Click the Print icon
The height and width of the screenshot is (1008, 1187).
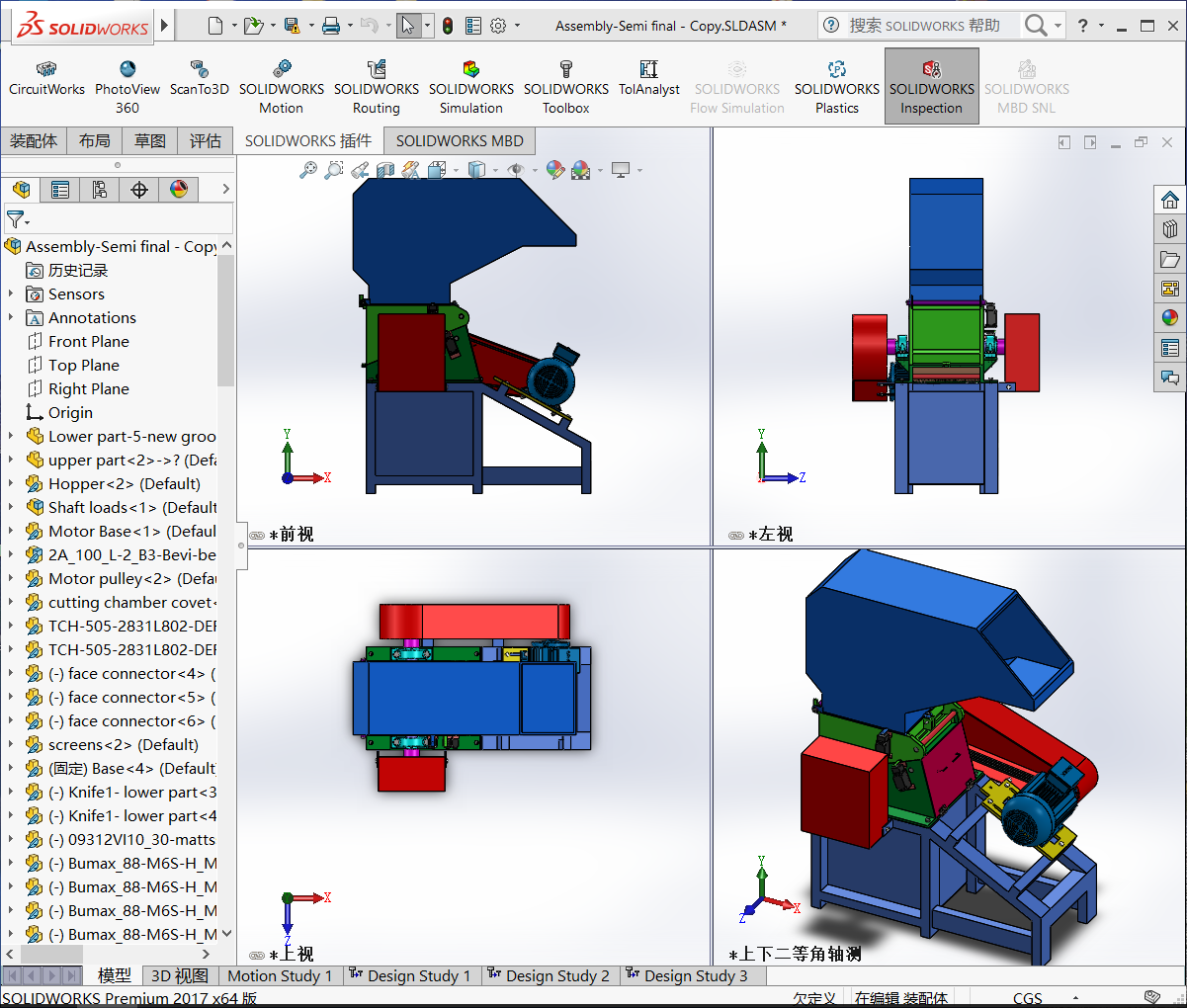(331, 26)
